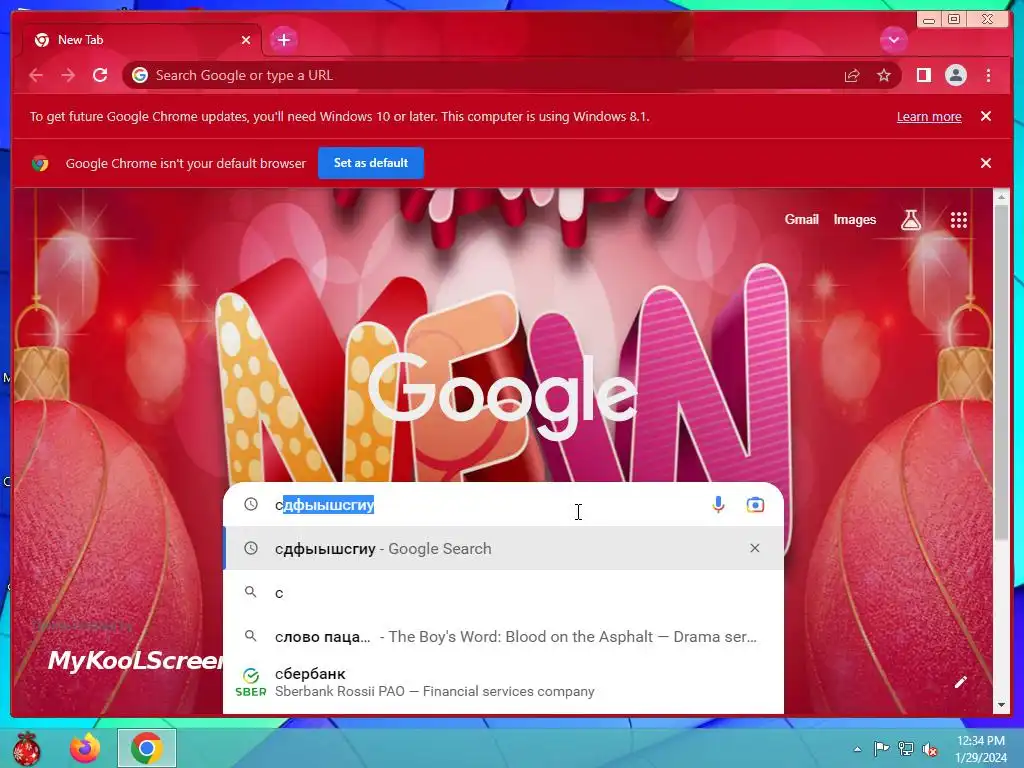Remove the сдфыышсгиу suggestion from history
The width and height of the screenshot is (1024, 768).
coord(754,548)
